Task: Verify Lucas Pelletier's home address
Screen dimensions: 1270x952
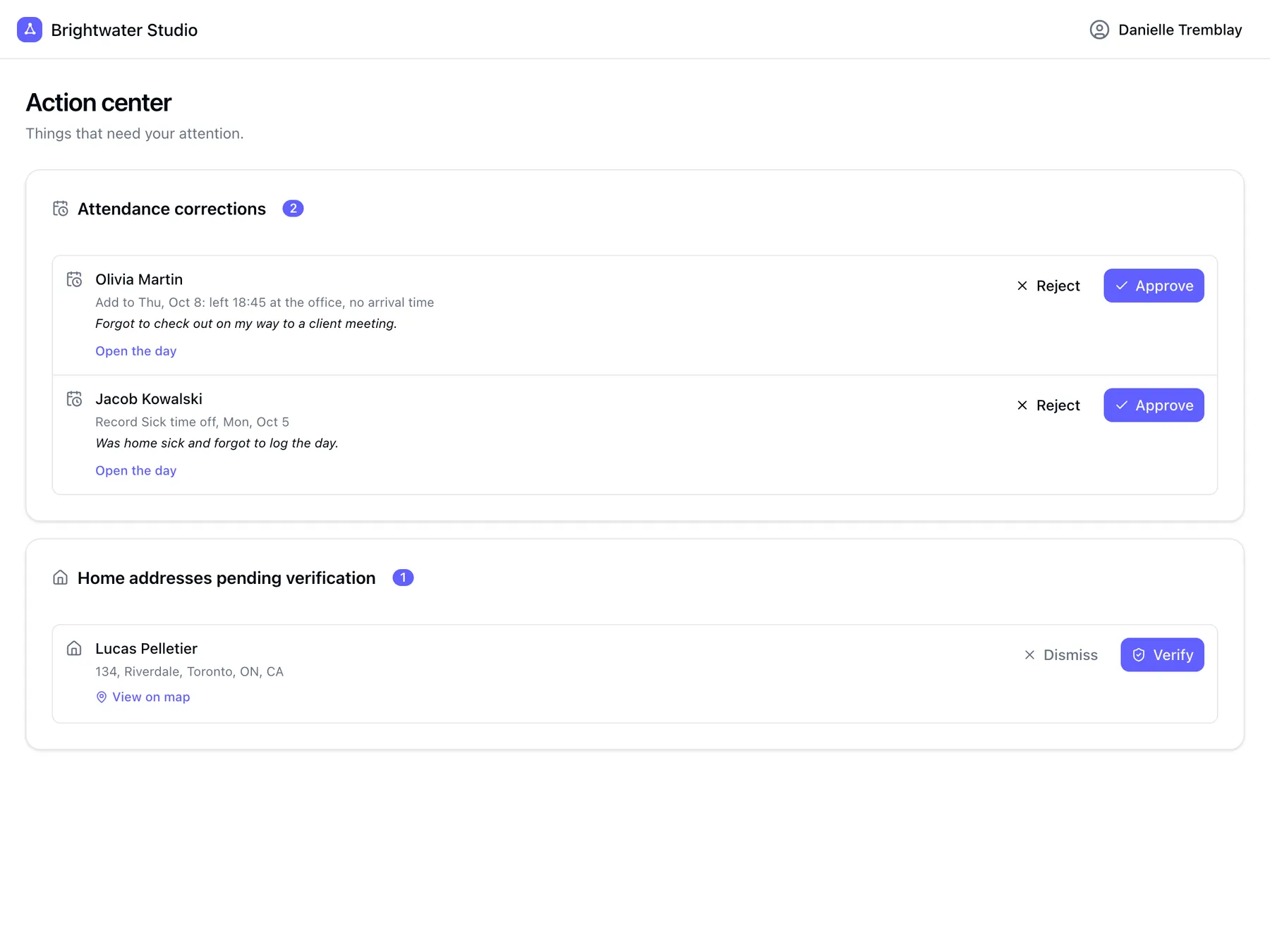Action: tap(1162, 655)
